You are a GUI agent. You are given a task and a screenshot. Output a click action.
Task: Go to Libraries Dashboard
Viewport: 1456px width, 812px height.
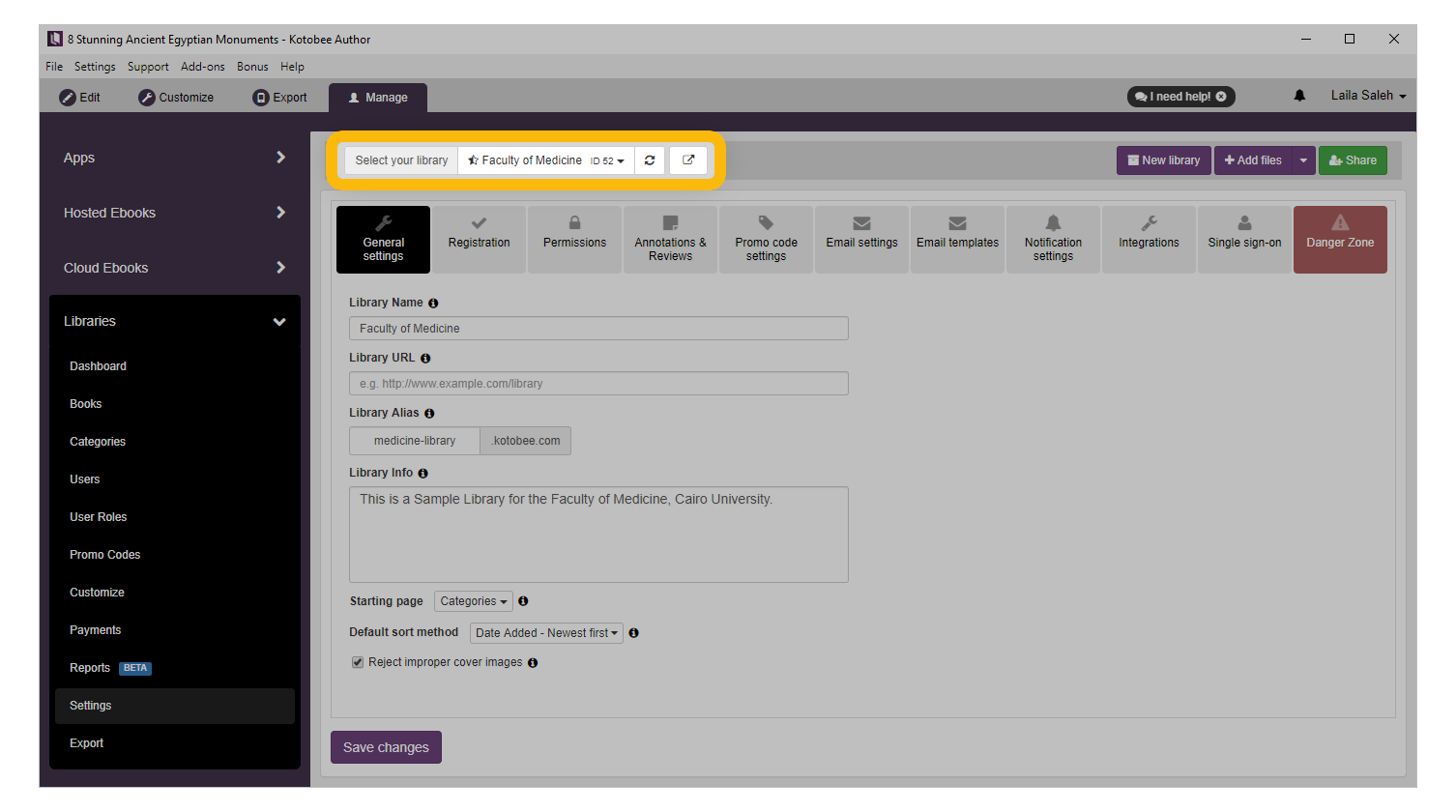click(175, 366)
